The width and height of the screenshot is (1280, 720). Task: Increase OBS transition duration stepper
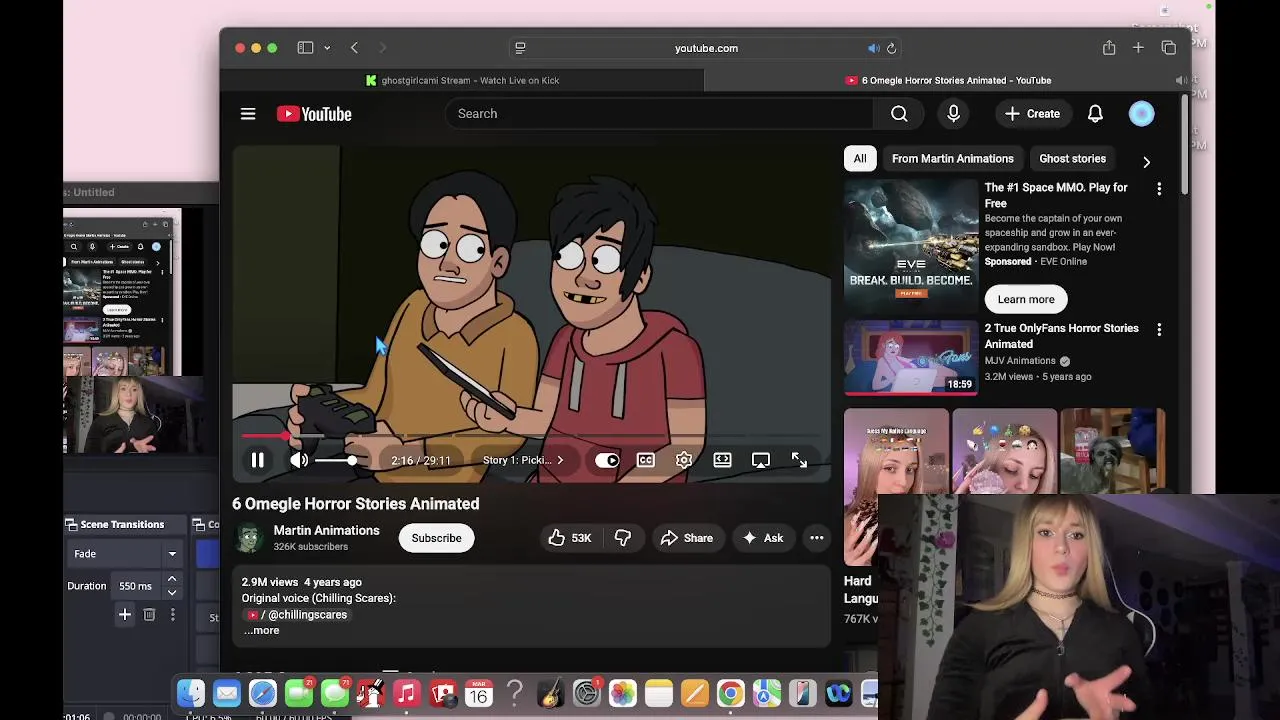[x=172, y=580]
